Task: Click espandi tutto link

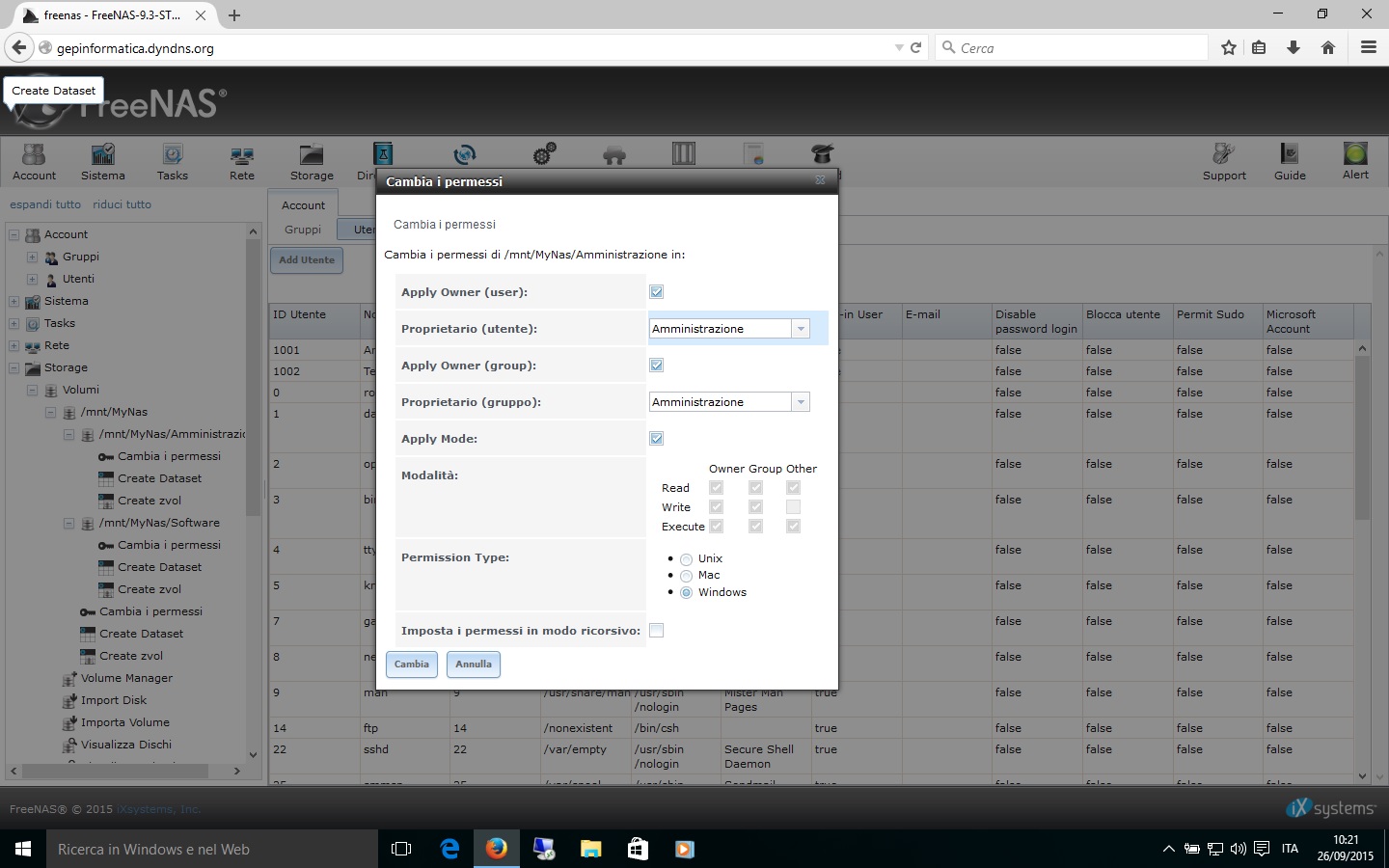Action: (45, 204)
